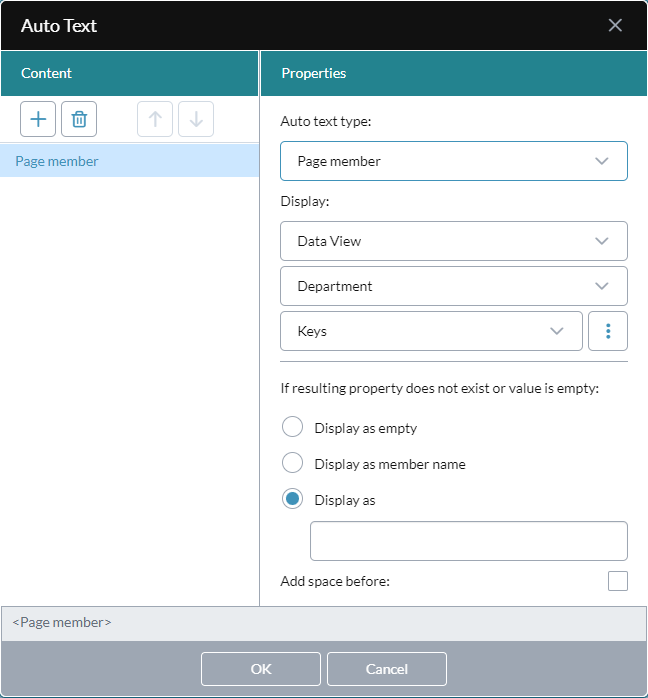The image size is (648, 698).
Task: Move content item up with arrow
Action: pyautogui.click(x=155, y=119)
